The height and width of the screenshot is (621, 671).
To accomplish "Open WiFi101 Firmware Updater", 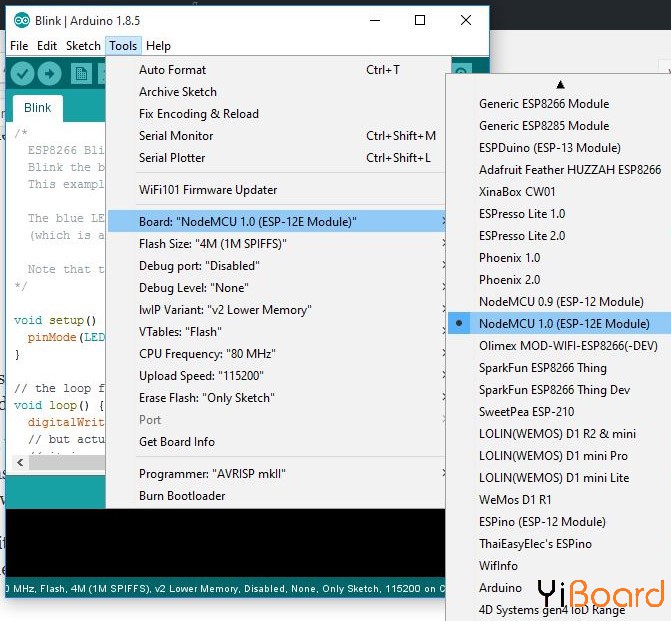I will (276, 190).
